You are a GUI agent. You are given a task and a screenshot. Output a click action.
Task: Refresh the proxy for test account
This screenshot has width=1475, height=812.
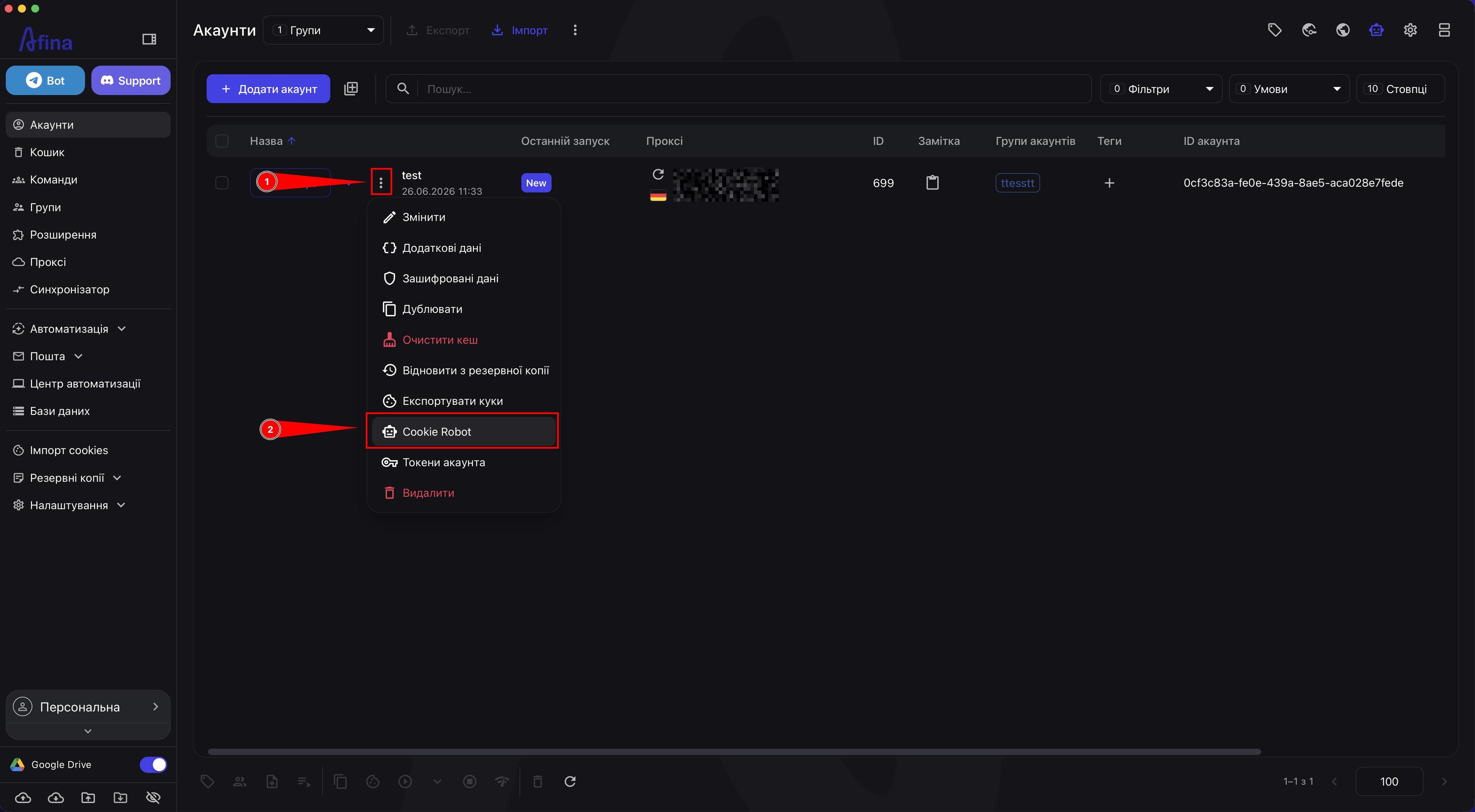pyautogui.click(x=658, y=174)
